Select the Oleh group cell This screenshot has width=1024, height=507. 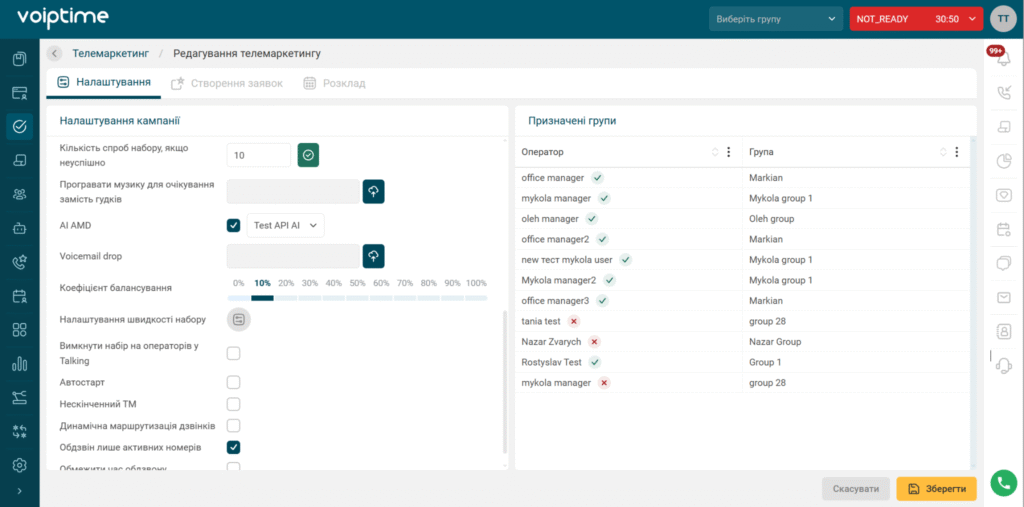[855, 219]
